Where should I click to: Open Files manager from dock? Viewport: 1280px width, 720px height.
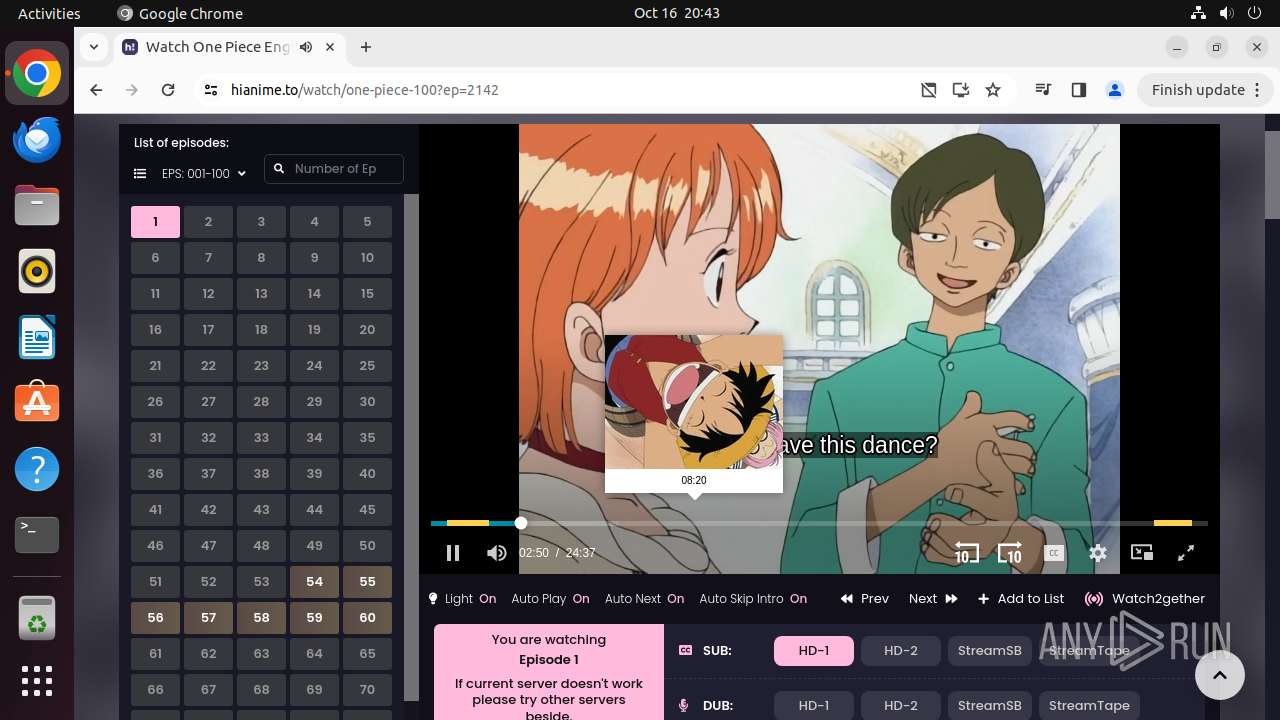37,205
